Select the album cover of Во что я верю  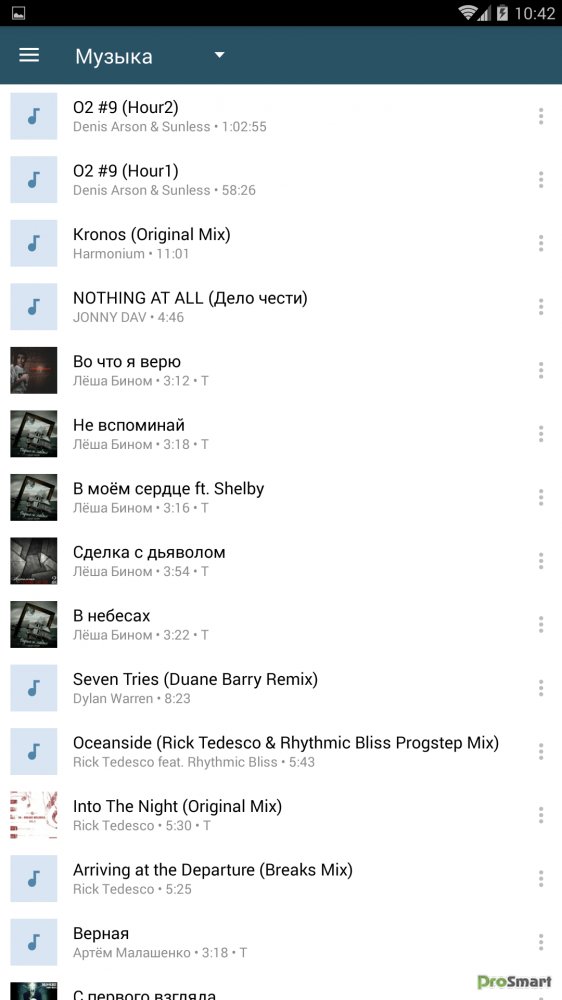[x=34, y=371]
